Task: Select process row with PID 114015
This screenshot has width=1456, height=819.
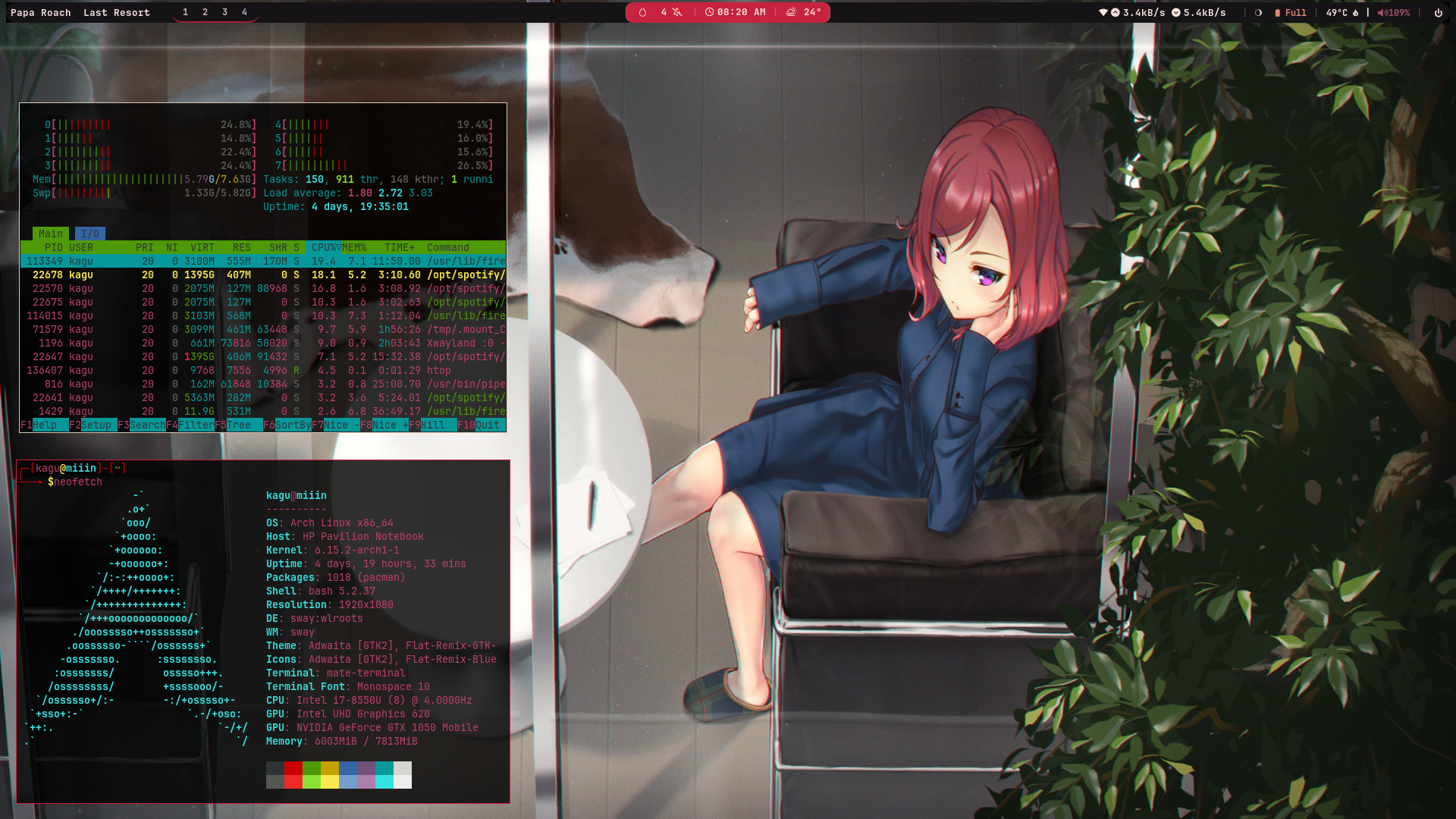Action: point(263,315)
